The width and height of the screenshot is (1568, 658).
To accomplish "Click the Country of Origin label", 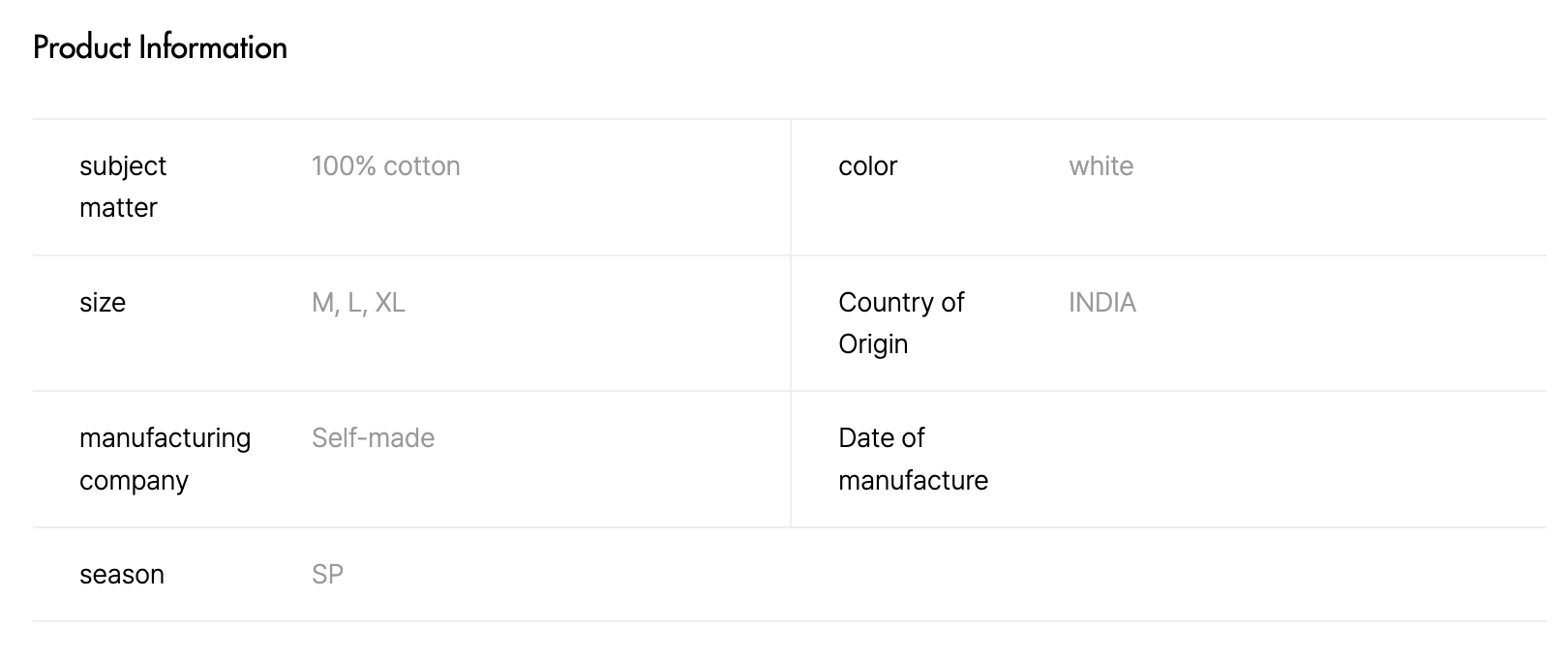I will 901,322.
